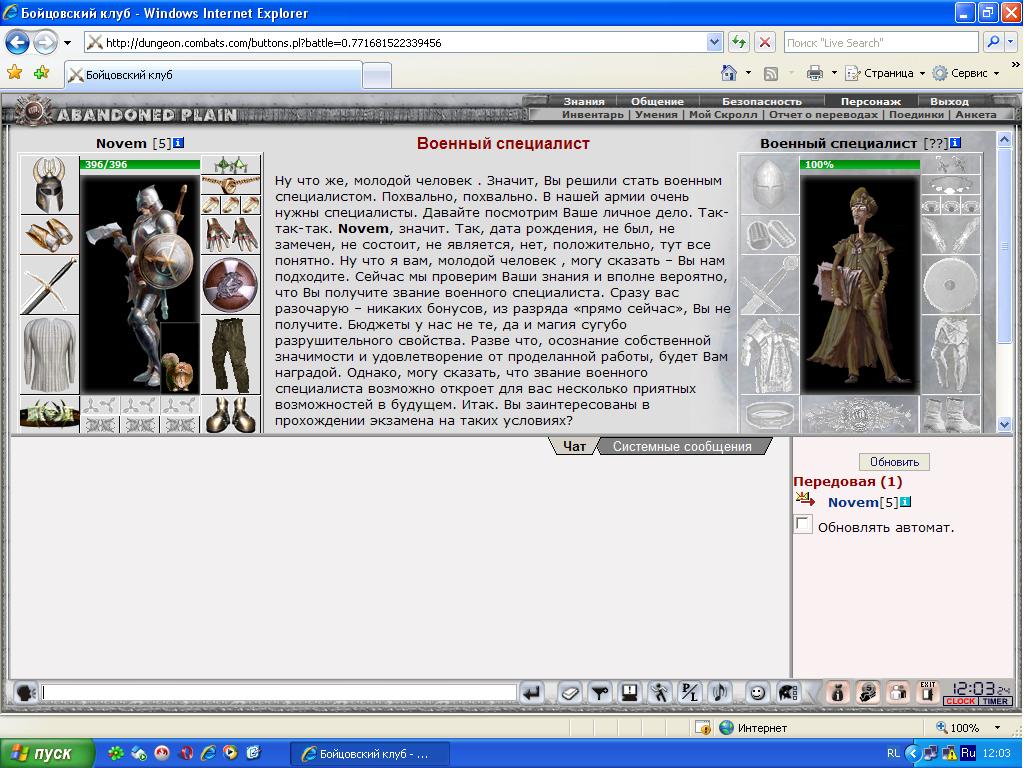Click Novem's sword weapon slot
This screenshot has width=1024, height=768.
point(50,285)
